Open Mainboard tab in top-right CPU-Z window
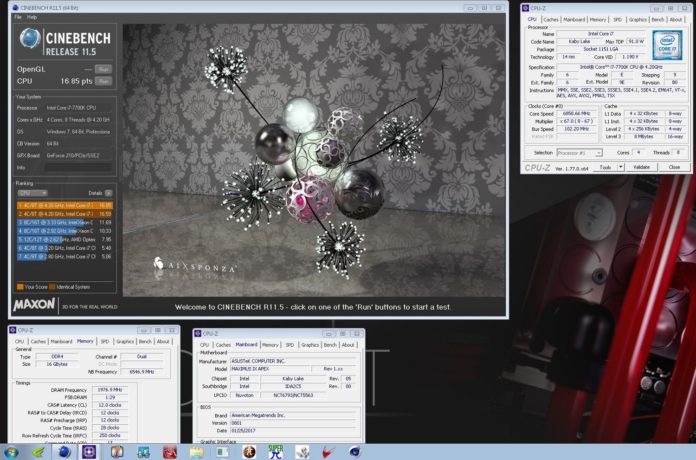The height and width of the screenshot is (460, 696). tap(574, 20)
